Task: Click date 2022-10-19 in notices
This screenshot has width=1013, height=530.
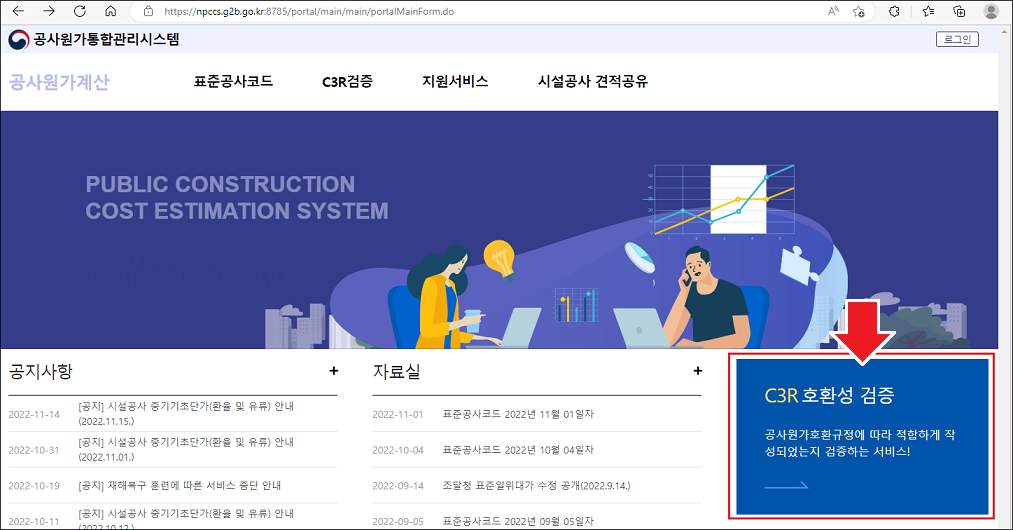Action: [34, 486]
